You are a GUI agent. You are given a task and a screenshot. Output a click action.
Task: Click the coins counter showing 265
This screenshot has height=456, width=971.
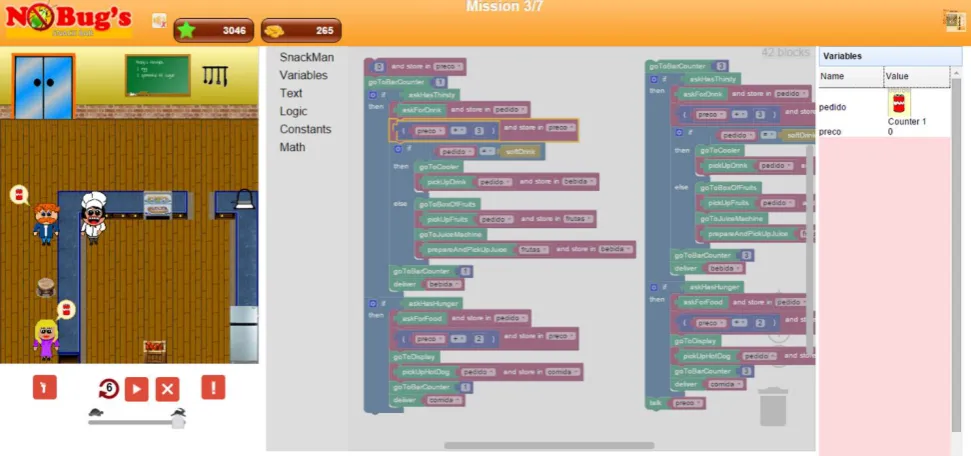301,30
